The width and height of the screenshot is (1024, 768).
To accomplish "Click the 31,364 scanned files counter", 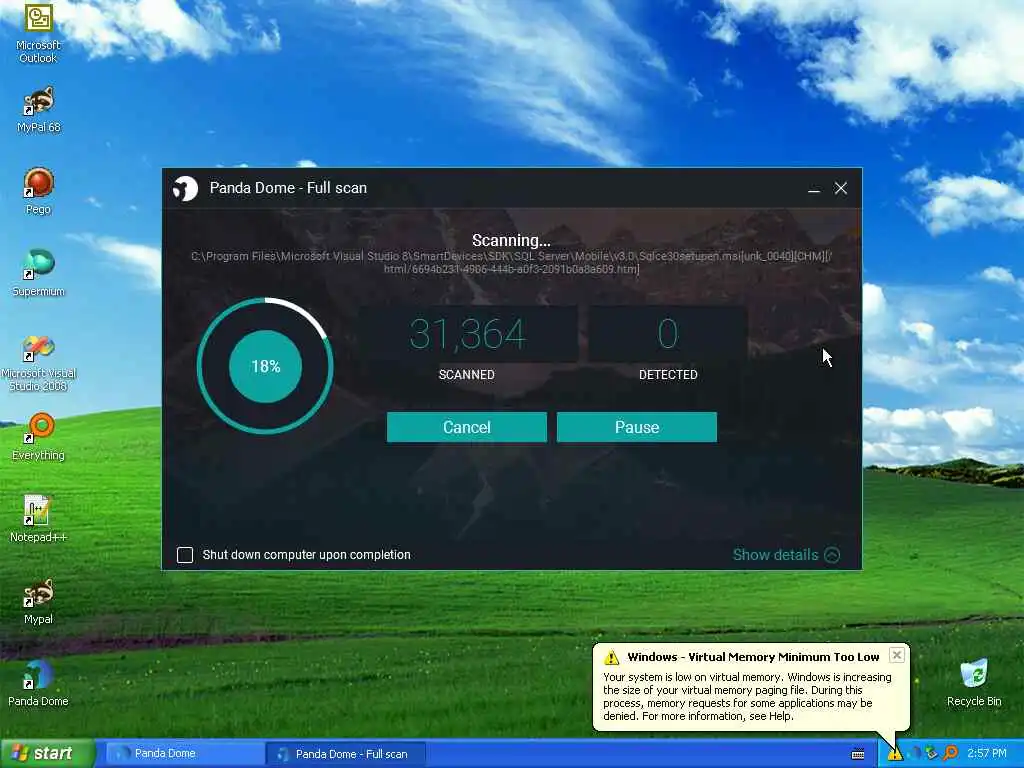I will tap(467, 334).
